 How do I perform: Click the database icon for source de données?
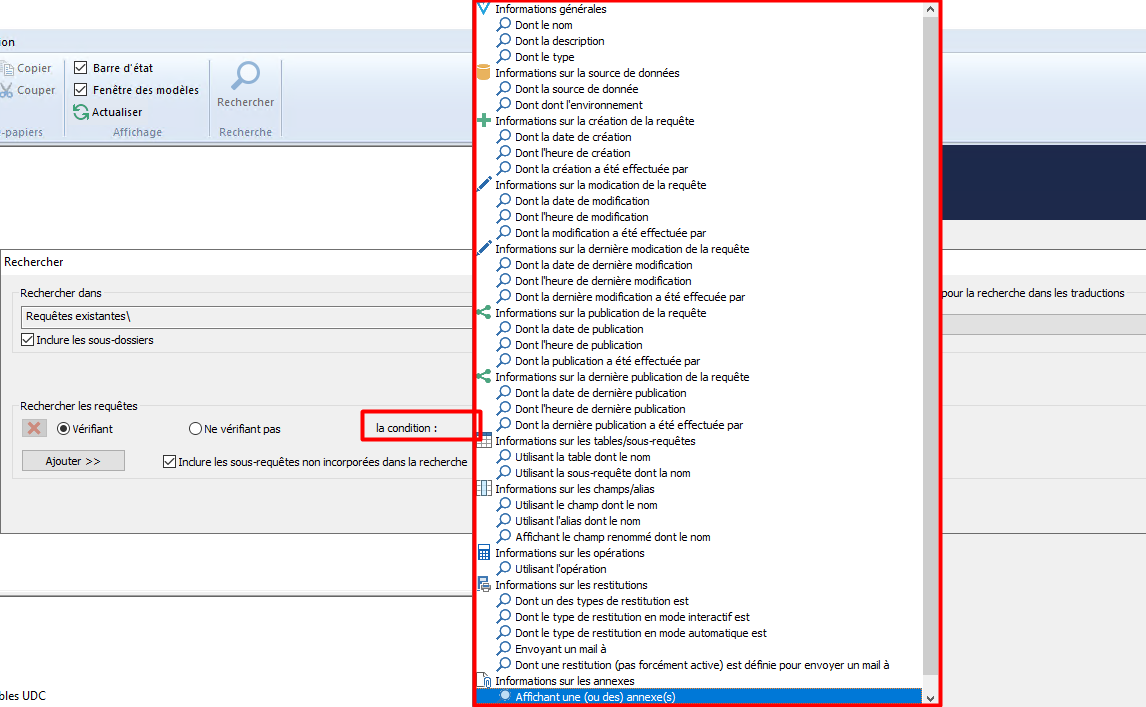(484, 73)
